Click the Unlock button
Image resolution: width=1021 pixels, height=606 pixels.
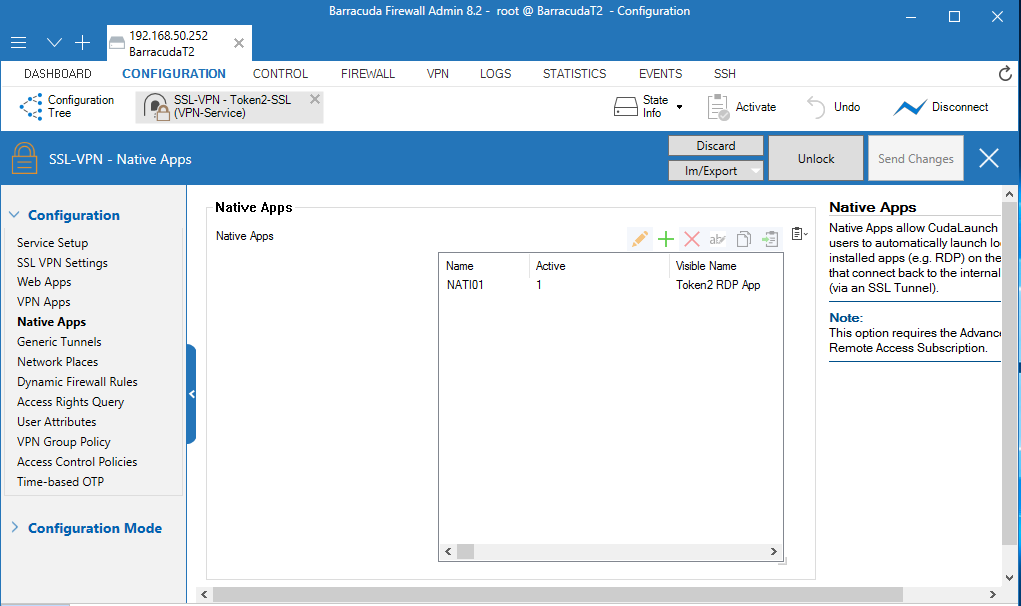tap(816, 158)
